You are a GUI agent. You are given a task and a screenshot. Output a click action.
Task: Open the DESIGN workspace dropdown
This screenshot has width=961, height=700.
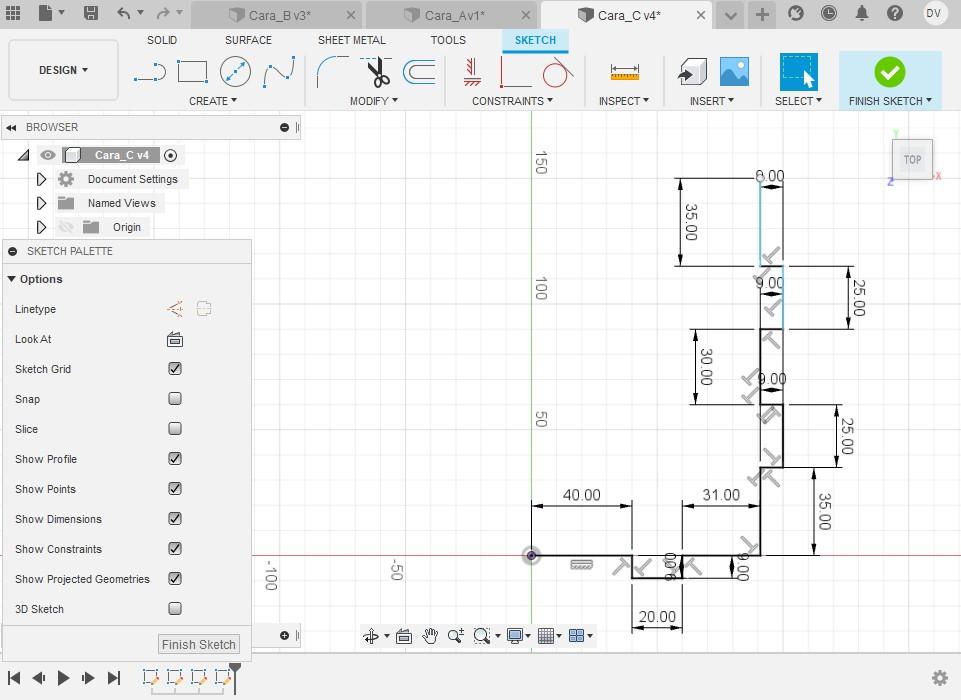pos(63,70)
